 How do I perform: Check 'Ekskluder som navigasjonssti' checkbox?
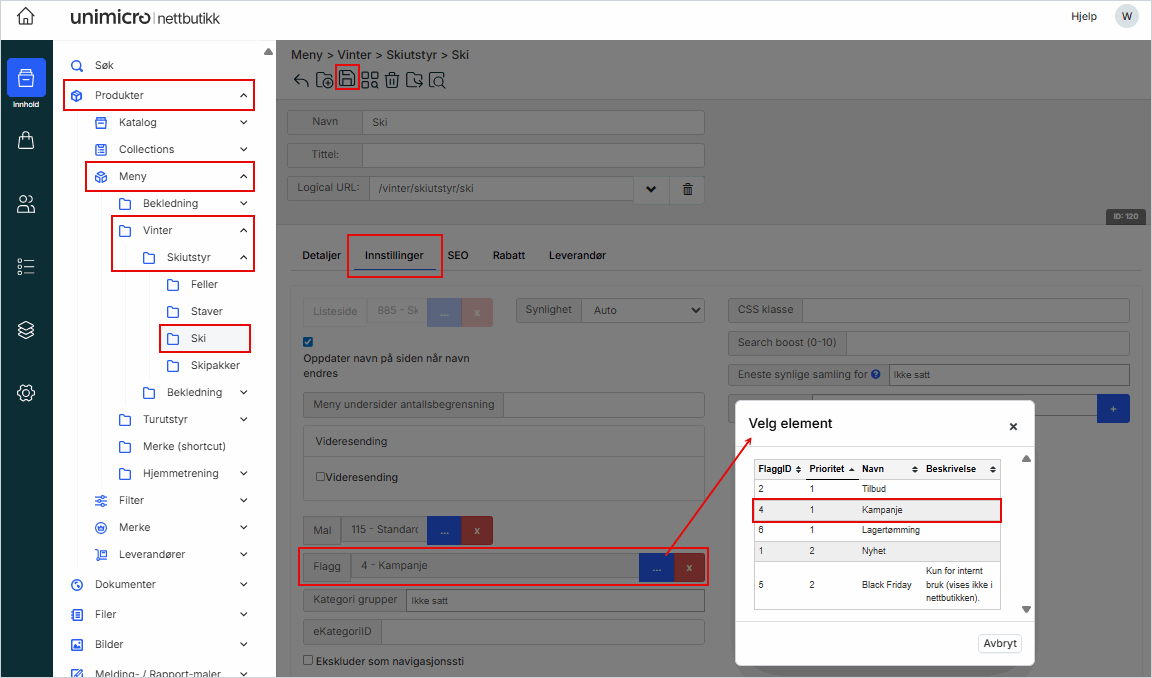(308, 660)
